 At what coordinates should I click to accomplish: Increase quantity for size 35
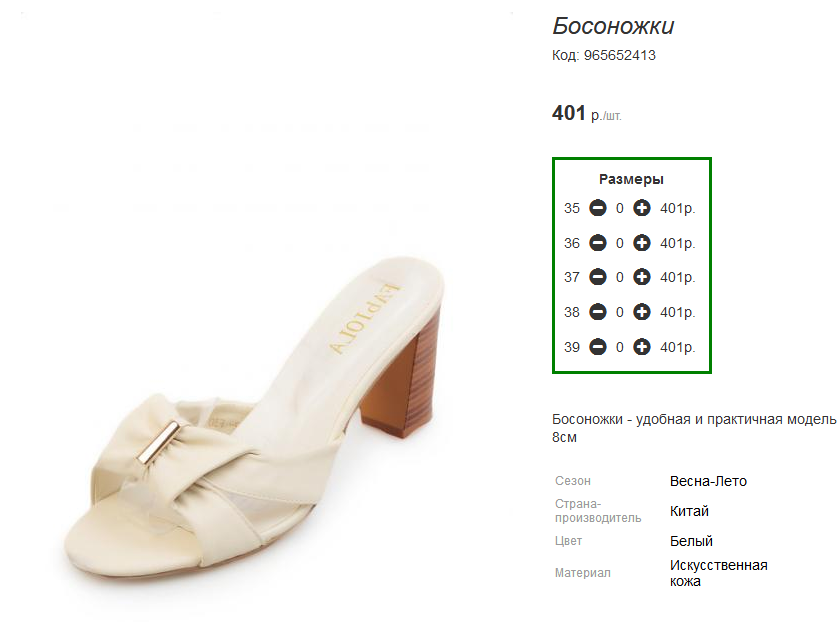point(642,208)
